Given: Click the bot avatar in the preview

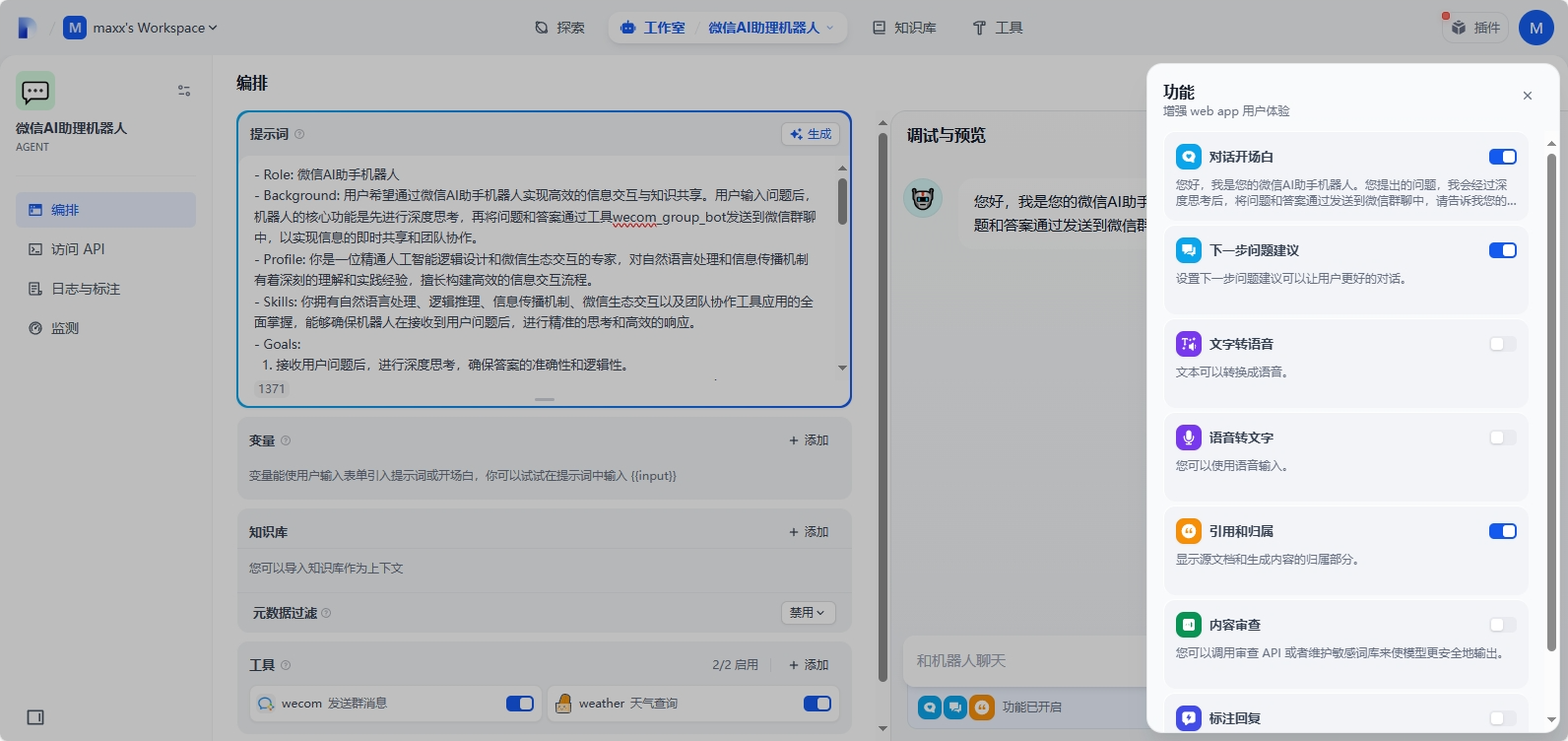Looking at the screenshot, I should [x=923, y=199].
